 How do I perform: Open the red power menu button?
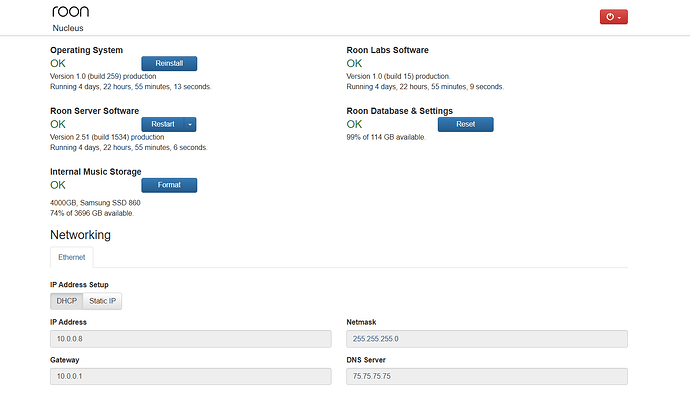pos(613,17)
